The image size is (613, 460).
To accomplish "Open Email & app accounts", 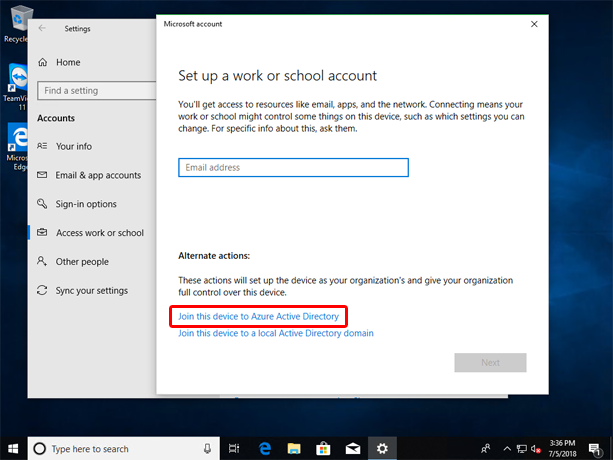I will 98,175.
